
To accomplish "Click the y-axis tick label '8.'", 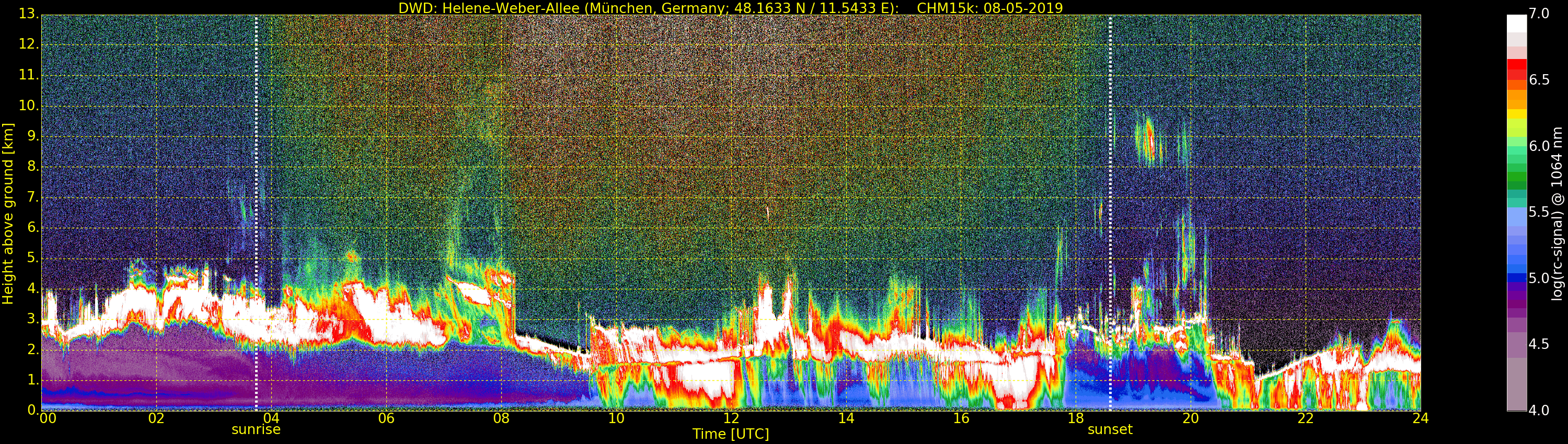I will (33, 167).
